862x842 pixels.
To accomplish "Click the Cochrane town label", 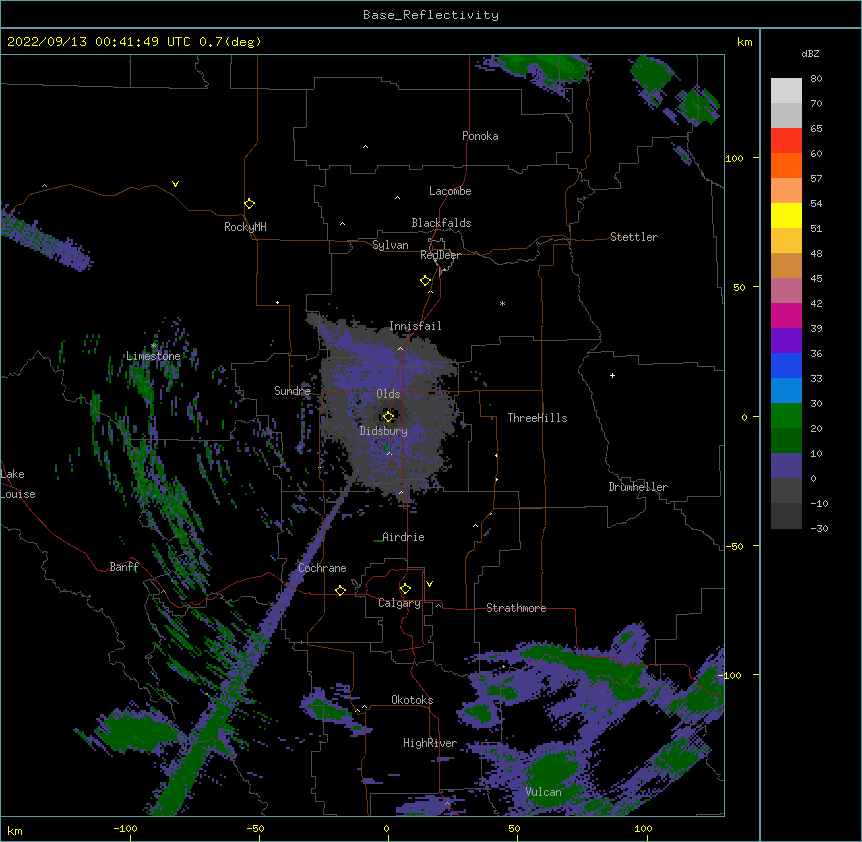I will (x=322, y=568).
